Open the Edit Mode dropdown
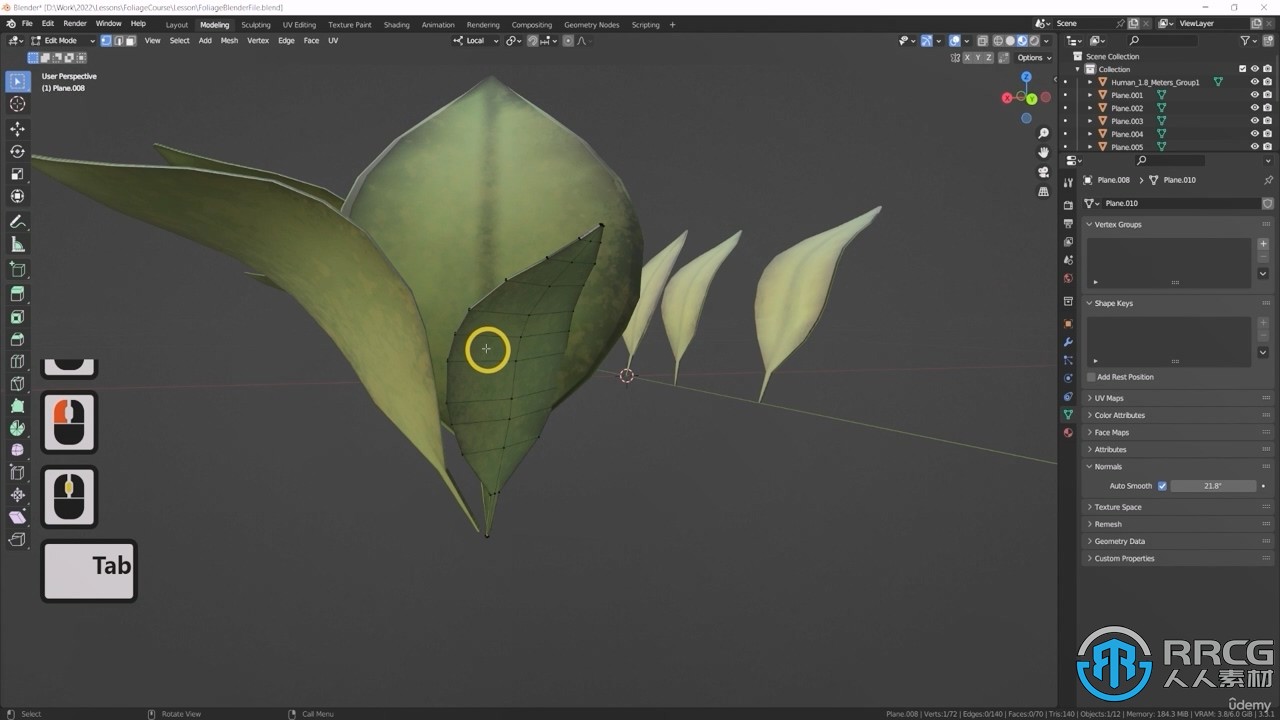1280x720 pixels. click(62, 41)
